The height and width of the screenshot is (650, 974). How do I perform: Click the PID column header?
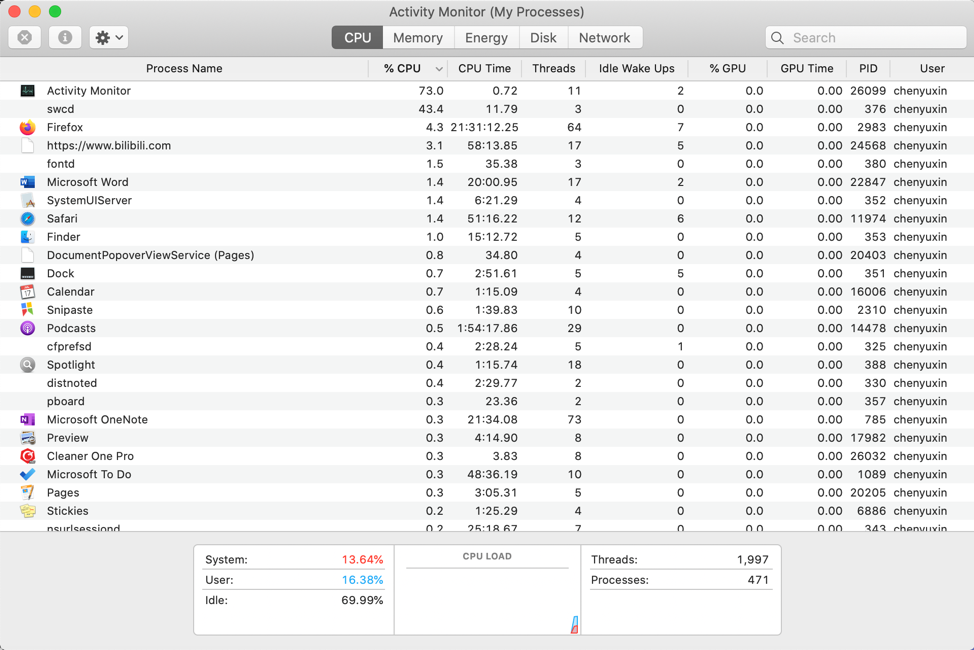(867, 69)
